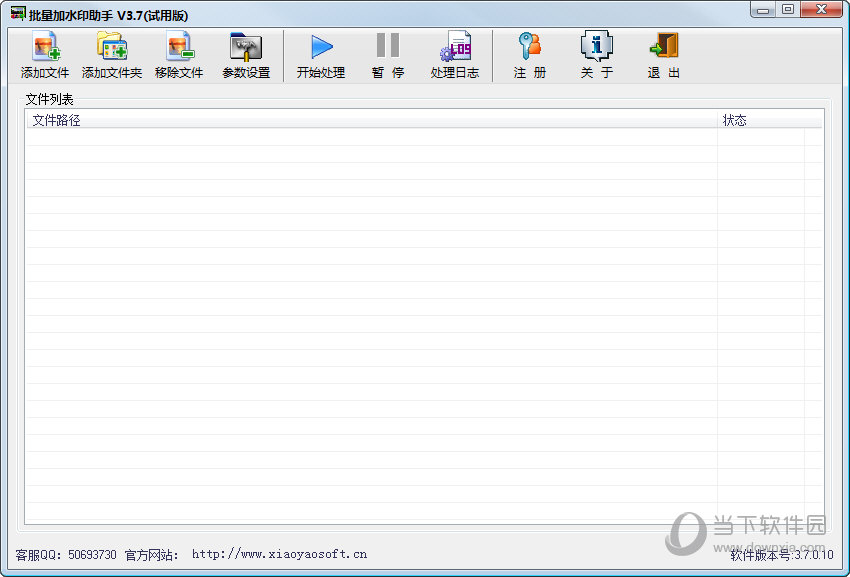The width and height of the screenshot is (850, 577).
Task: Open 参数设置 (Parameter Settings)
Action: (246, 55)
